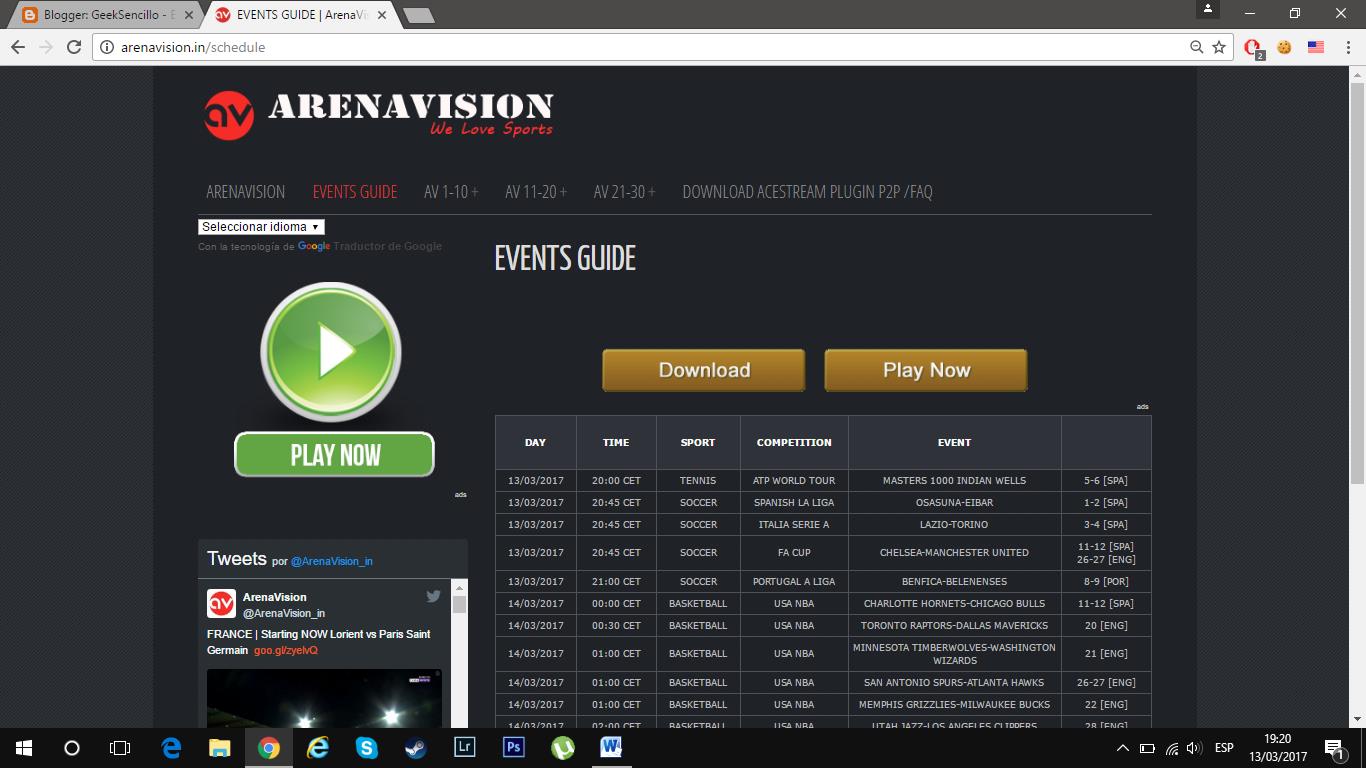The image size is (1366, 768).
Task: Click the LAZIO-TORINO event cell
Action: tap(954, 524)
